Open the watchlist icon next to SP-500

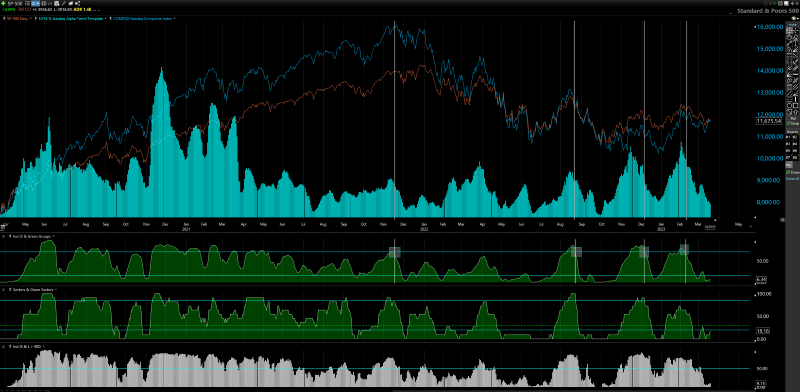(28, 4)
